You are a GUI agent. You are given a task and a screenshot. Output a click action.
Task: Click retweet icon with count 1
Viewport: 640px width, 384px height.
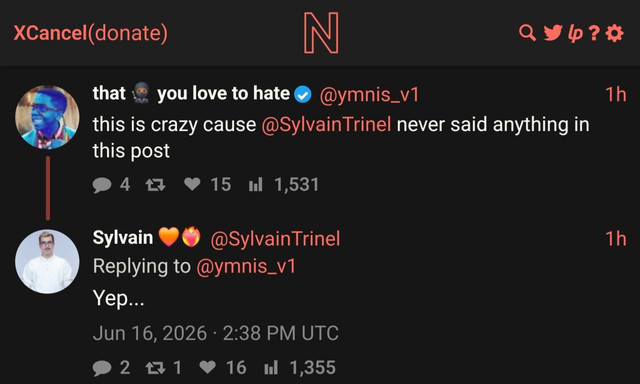tap(156, 368)
